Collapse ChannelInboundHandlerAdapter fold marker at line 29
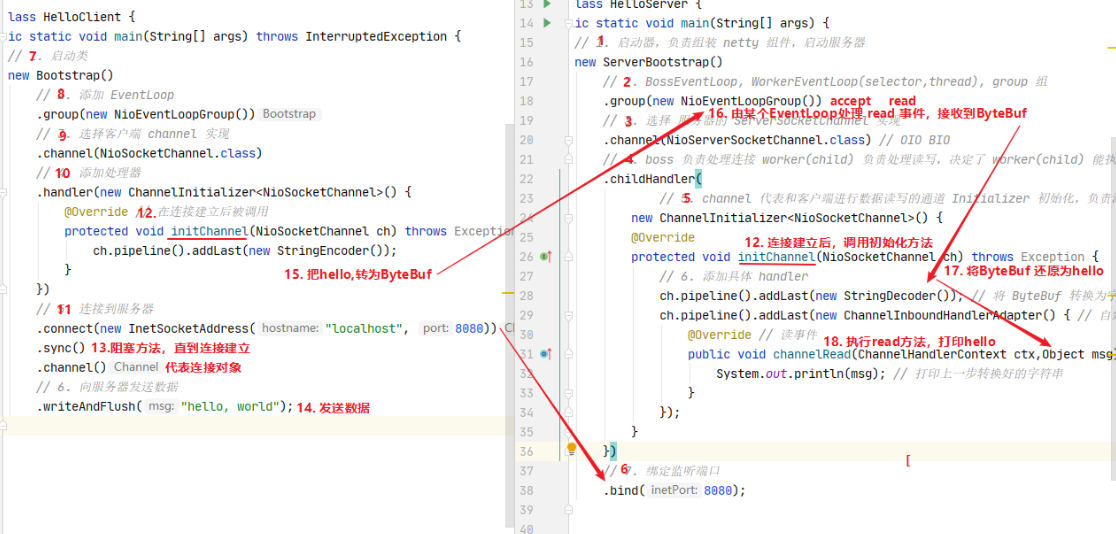 click(570, 314)
